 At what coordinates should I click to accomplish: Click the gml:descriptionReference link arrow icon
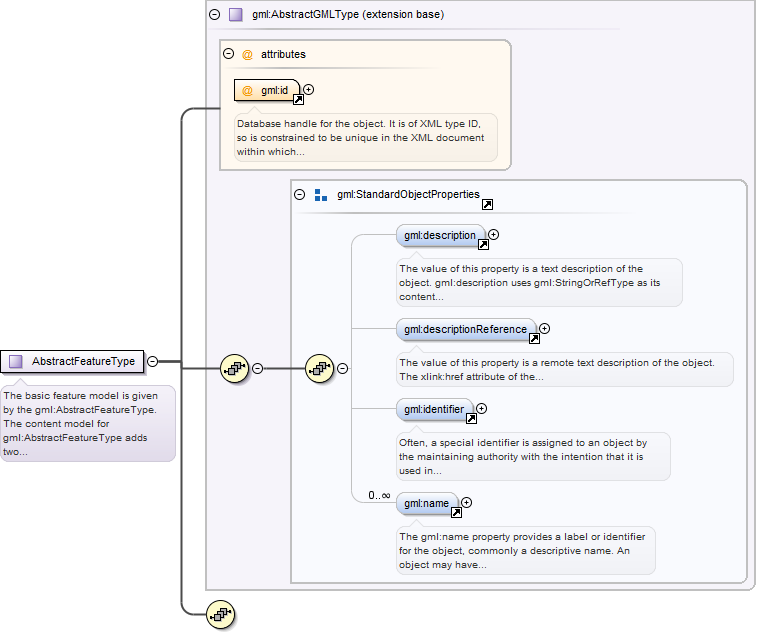(x=534, y=338)
